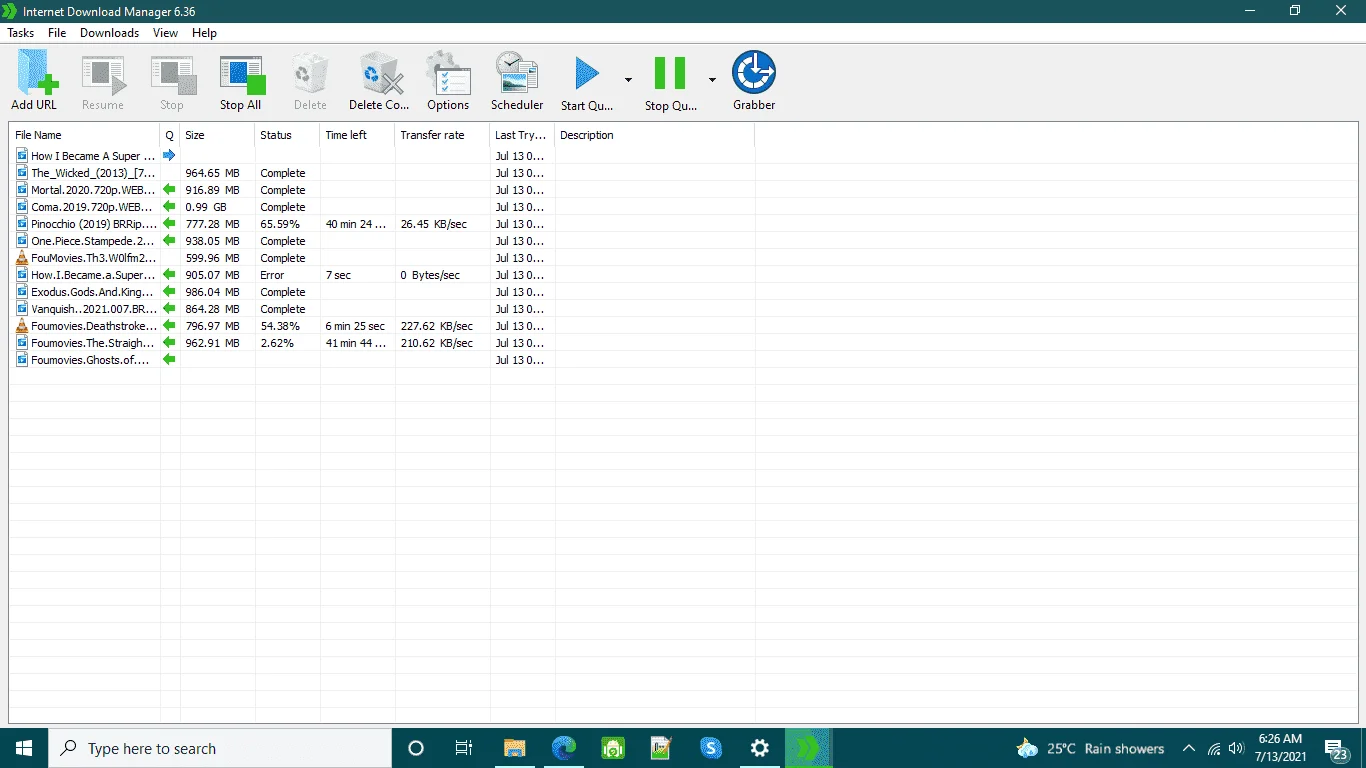Screen dimensions: 1366x768
Task: Open File Explorer from the taskbar
Action: coord(515,748)
